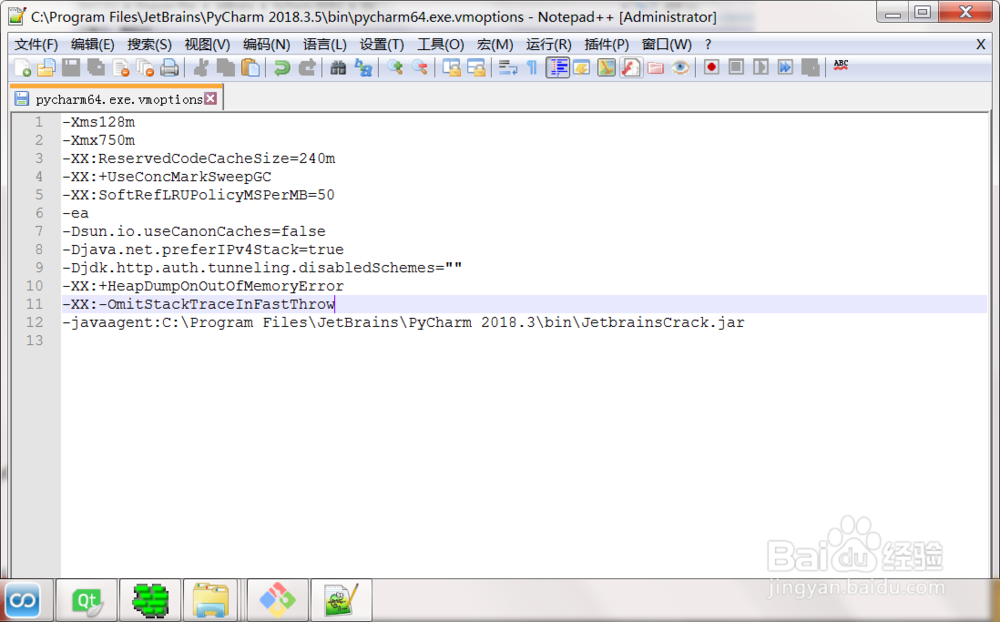
Task: Zoom in with the magnifier plus icon
Action: 395,67
